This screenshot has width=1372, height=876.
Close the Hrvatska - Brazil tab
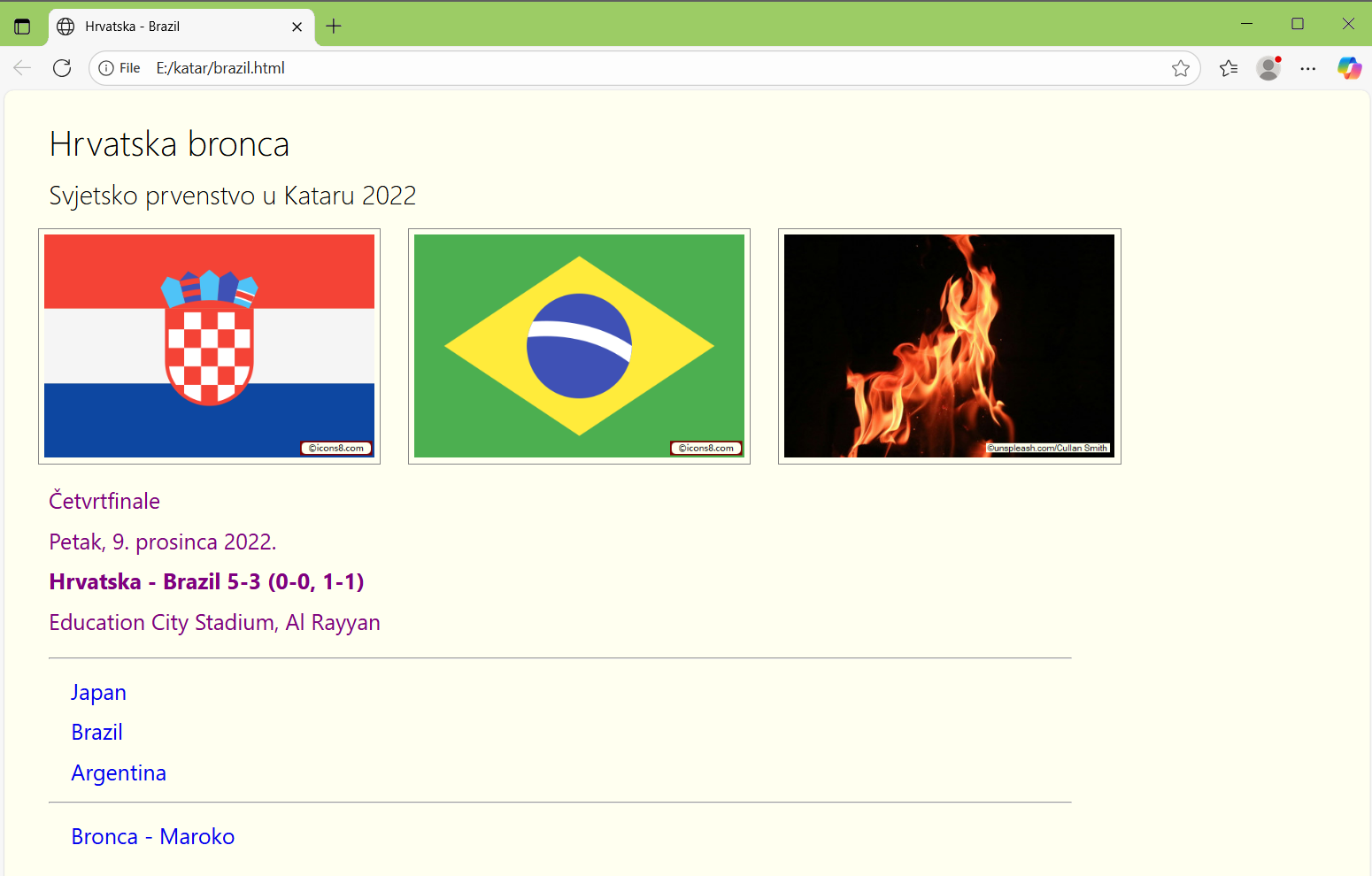point(297,27)
